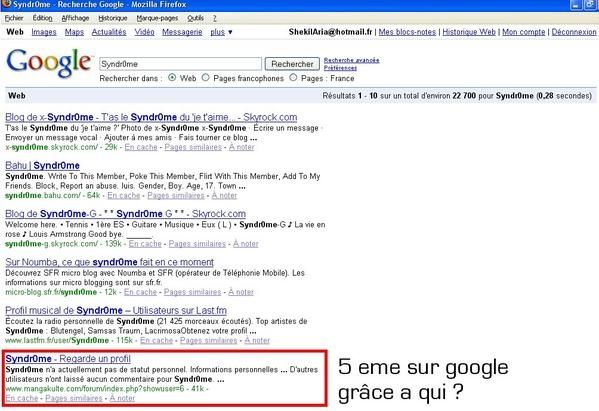The width and height of the screenshot is (599, 411).
Task: Open Pages similaires for mangakulte.com result
Action: point(74,398)
